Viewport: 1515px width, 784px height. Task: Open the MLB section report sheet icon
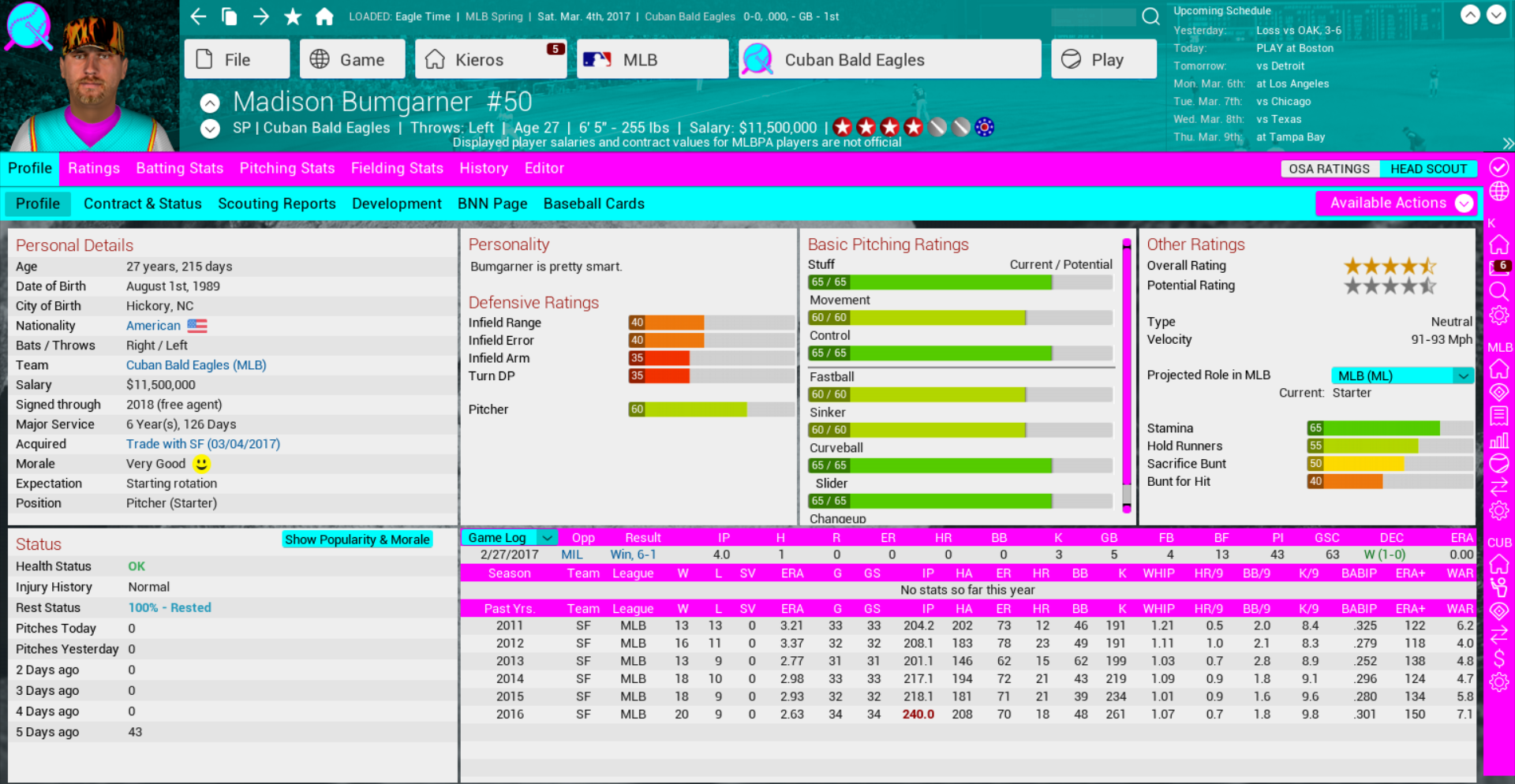pyautogui.click(x=1499, y=416)
